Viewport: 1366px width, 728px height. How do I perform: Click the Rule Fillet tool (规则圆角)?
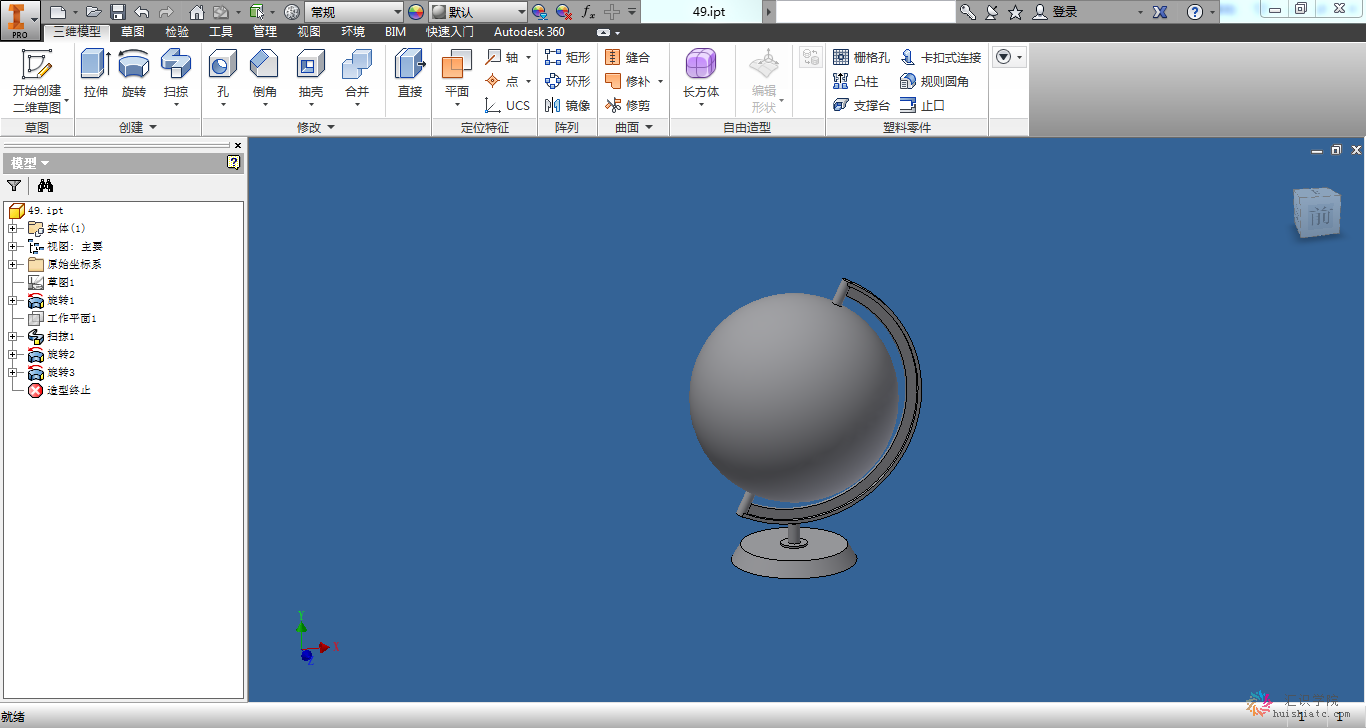pos(934,81)
